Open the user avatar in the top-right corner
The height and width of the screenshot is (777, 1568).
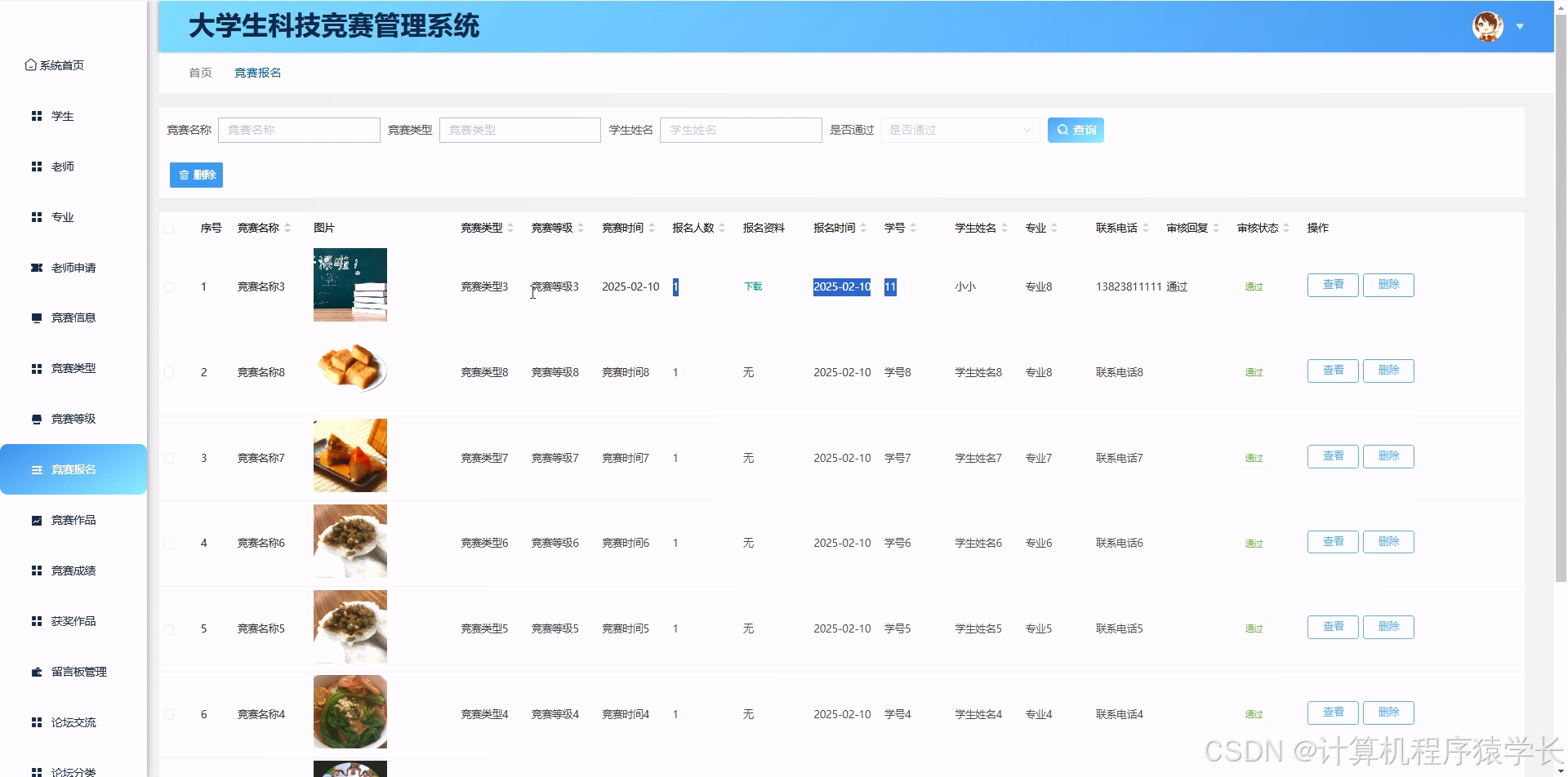(1488, 25)
